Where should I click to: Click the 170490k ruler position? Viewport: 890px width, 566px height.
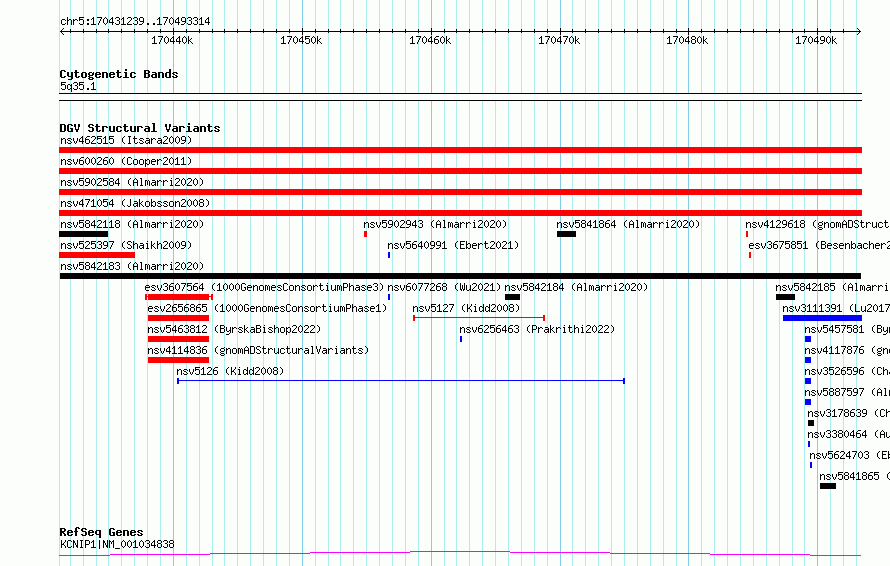(x=816, y=40)
